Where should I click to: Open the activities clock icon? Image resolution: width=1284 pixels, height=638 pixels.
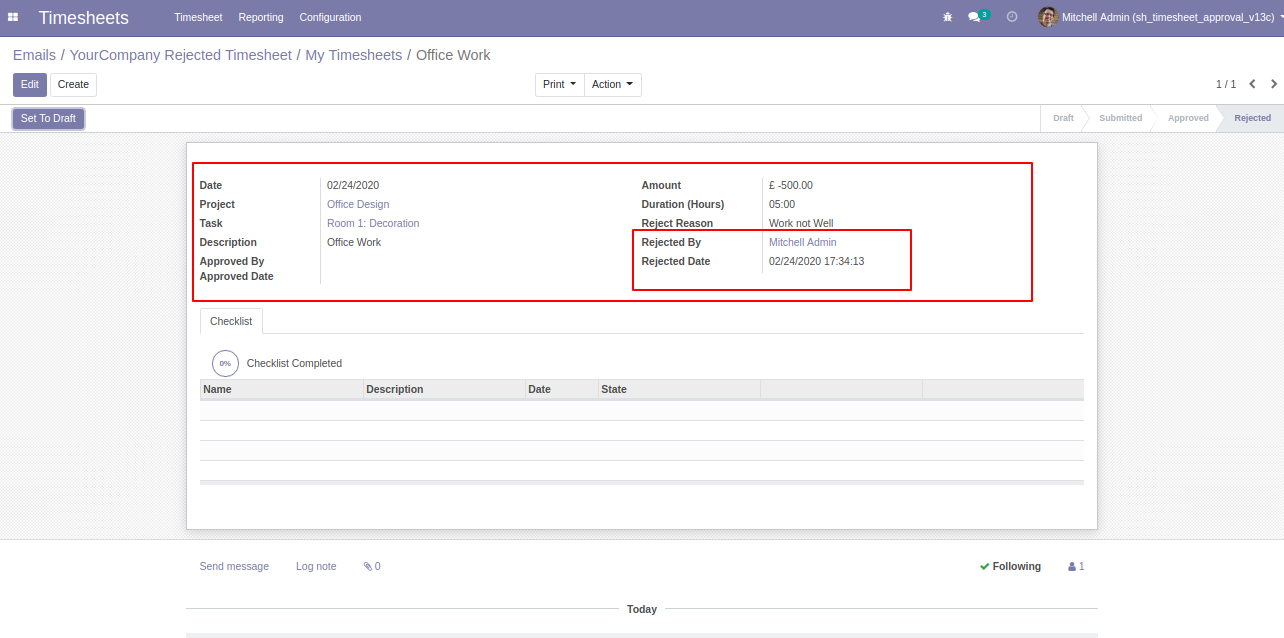pos(1012,17)
